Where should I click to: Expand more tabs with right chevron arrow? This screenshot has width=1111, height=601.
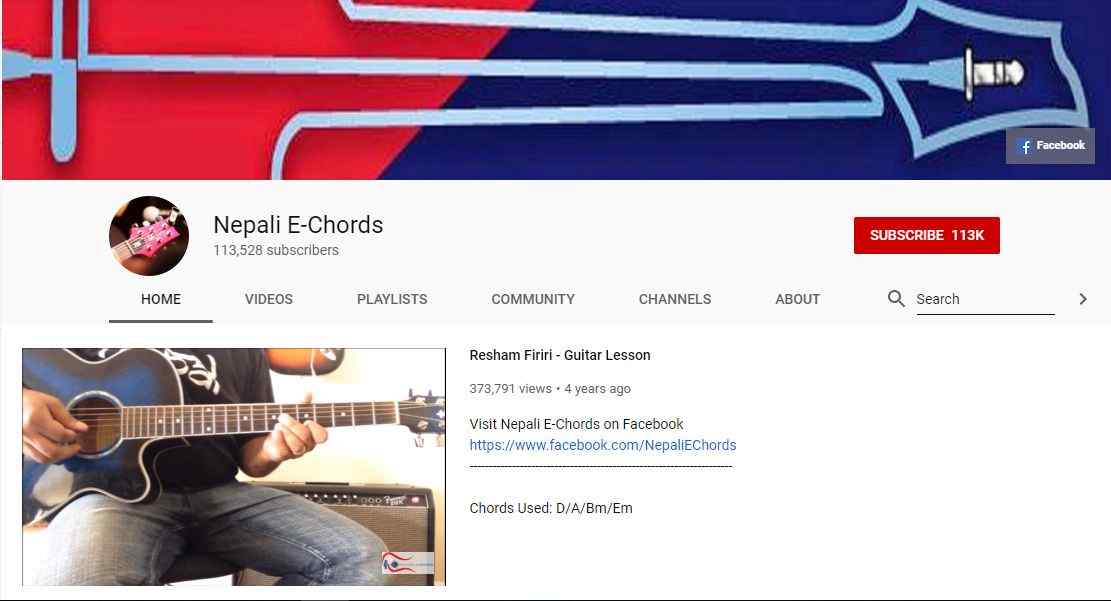1083,299
